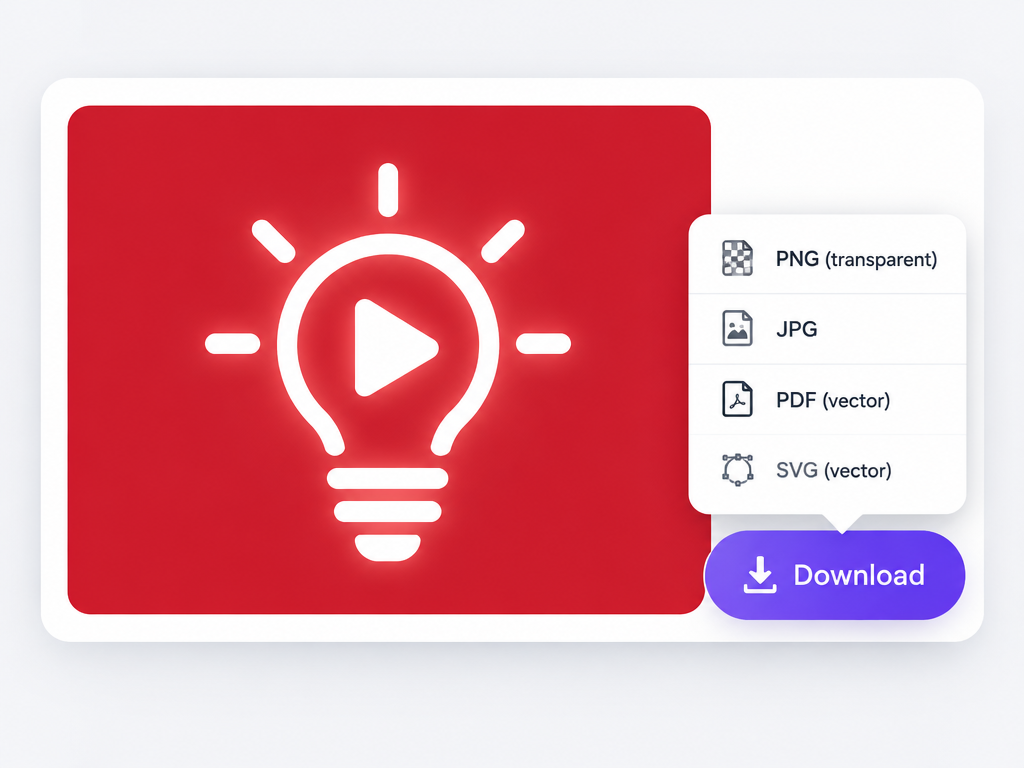The width and height of the screenshot is (1024, 768).
Task: Open the red lightbulb logo preview
Action: pyautogui.click(x=389, y=360)
